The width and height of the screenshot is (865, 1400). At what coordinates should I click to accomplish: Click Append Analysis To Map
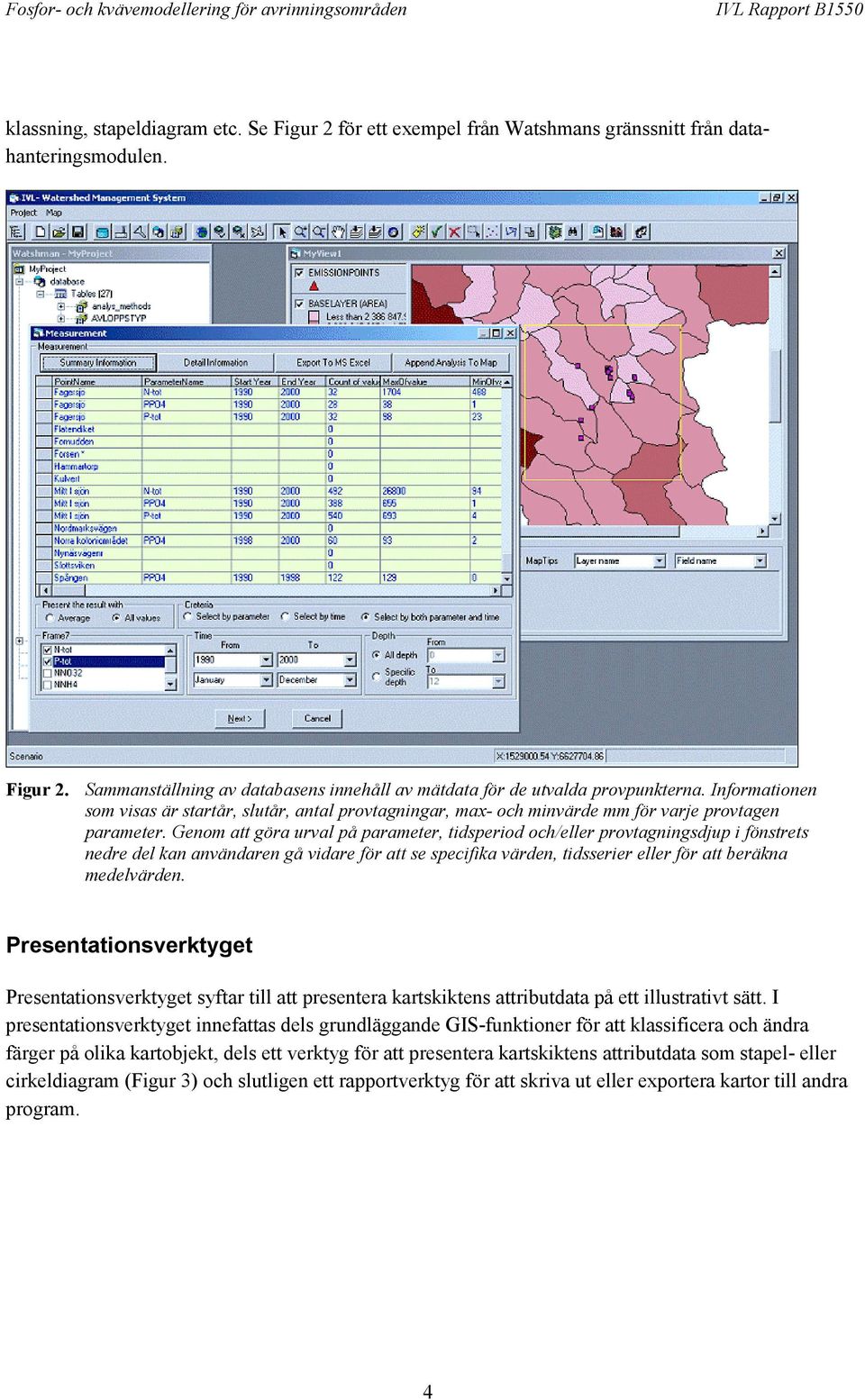pyautogui.click(x=451, y=362)
